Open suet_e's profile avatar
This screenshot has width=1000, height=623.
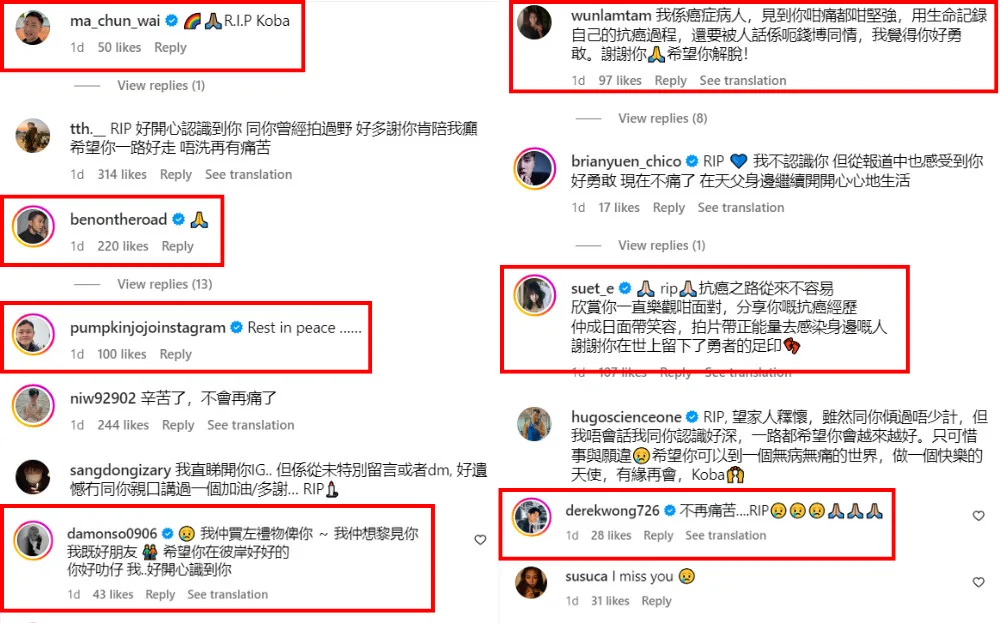click(534, 295)
